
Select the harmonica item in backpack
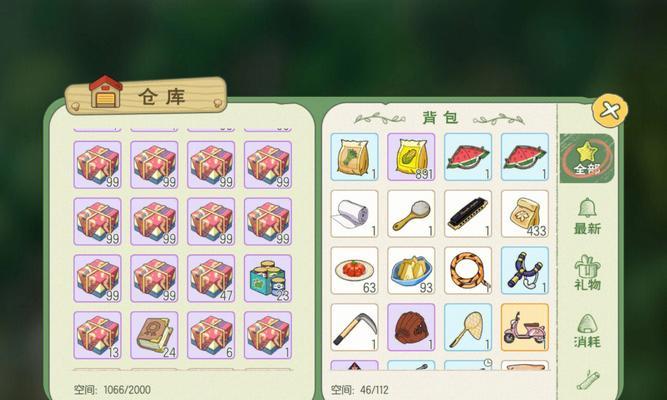coord(468,214)
